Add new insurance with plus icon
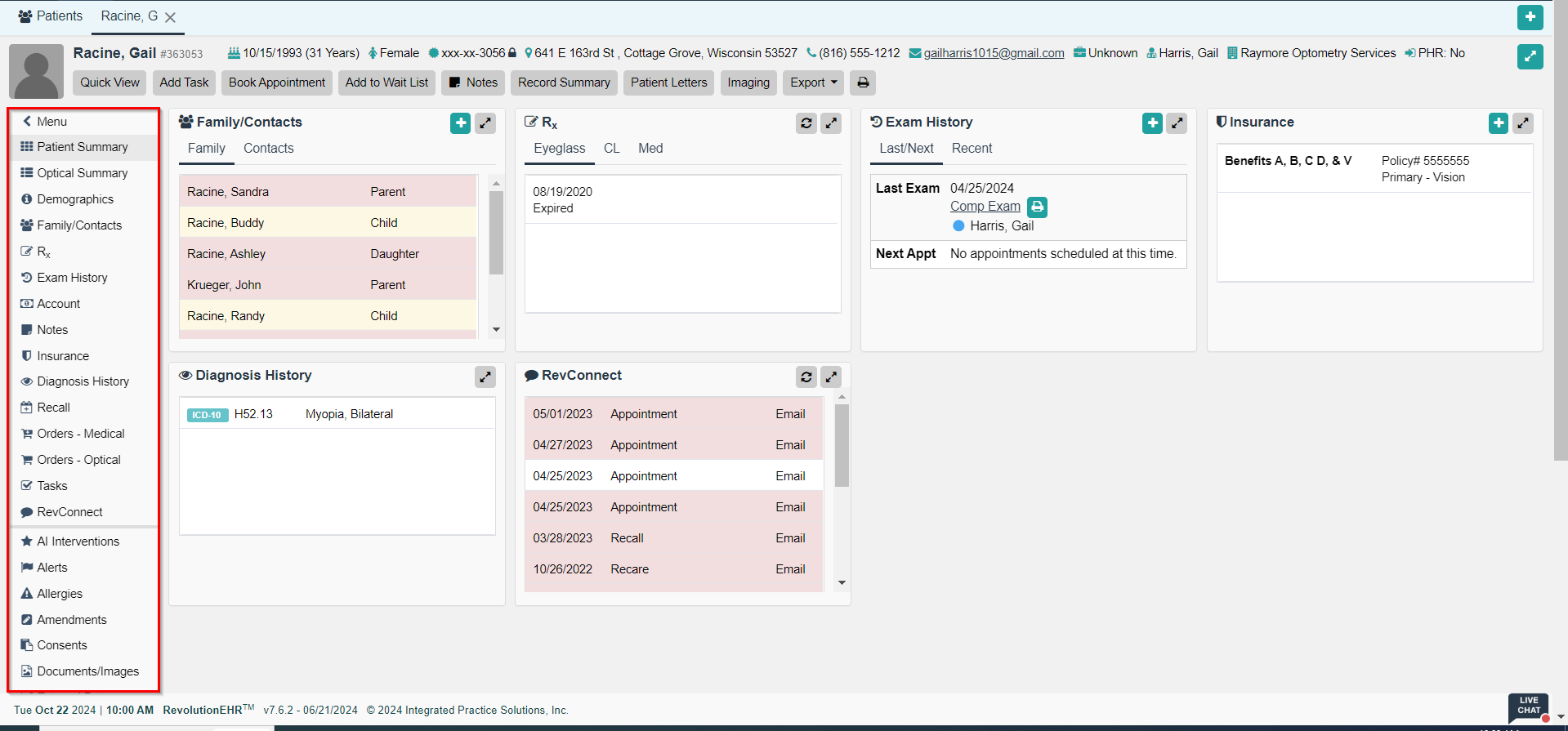The height and width of the screenshot is (731, 1568). point(1499,123)
